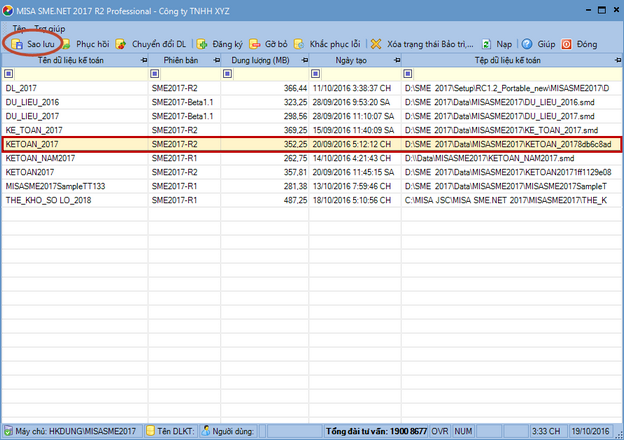
Task: Pin the Ngày tạo column
Action: pos(397,60)
